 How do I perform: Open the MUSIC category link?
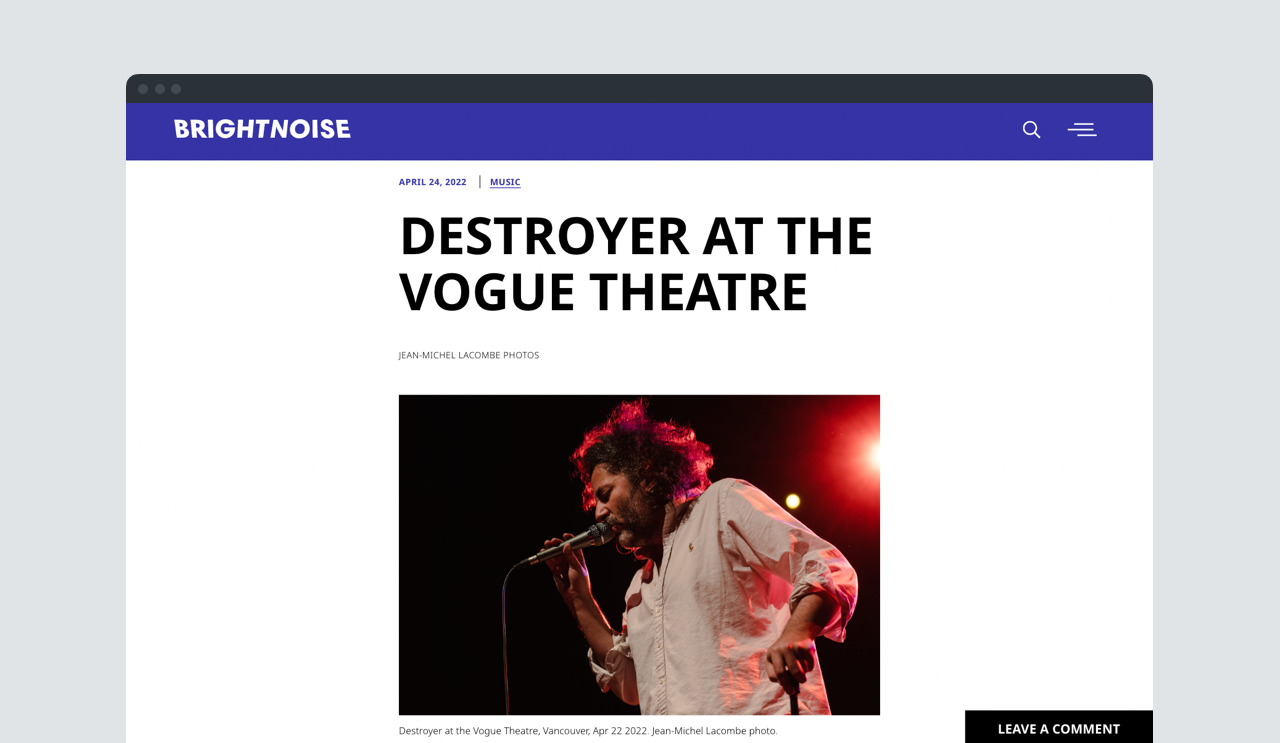coord(505,182)
